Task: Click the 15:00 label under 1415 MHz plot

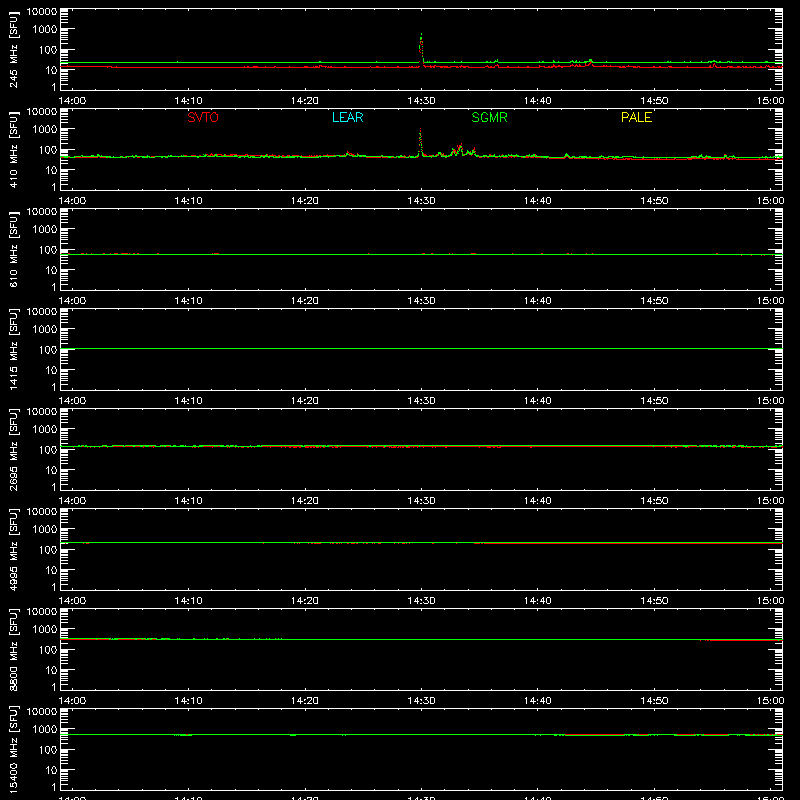Action: 770,401
